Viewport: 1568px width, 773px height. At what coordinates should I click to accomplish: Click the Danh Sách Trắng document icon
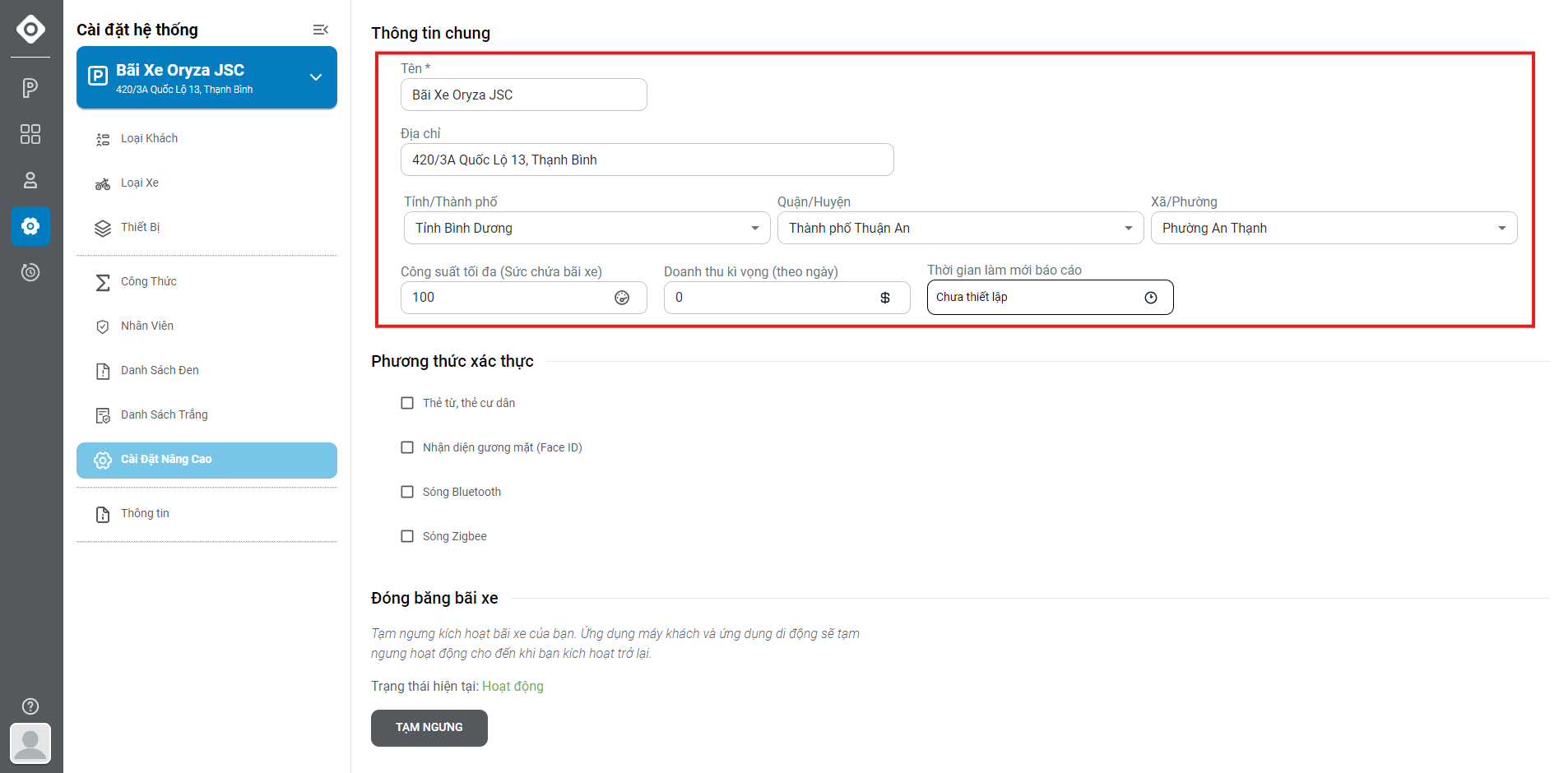coord(103,416)
